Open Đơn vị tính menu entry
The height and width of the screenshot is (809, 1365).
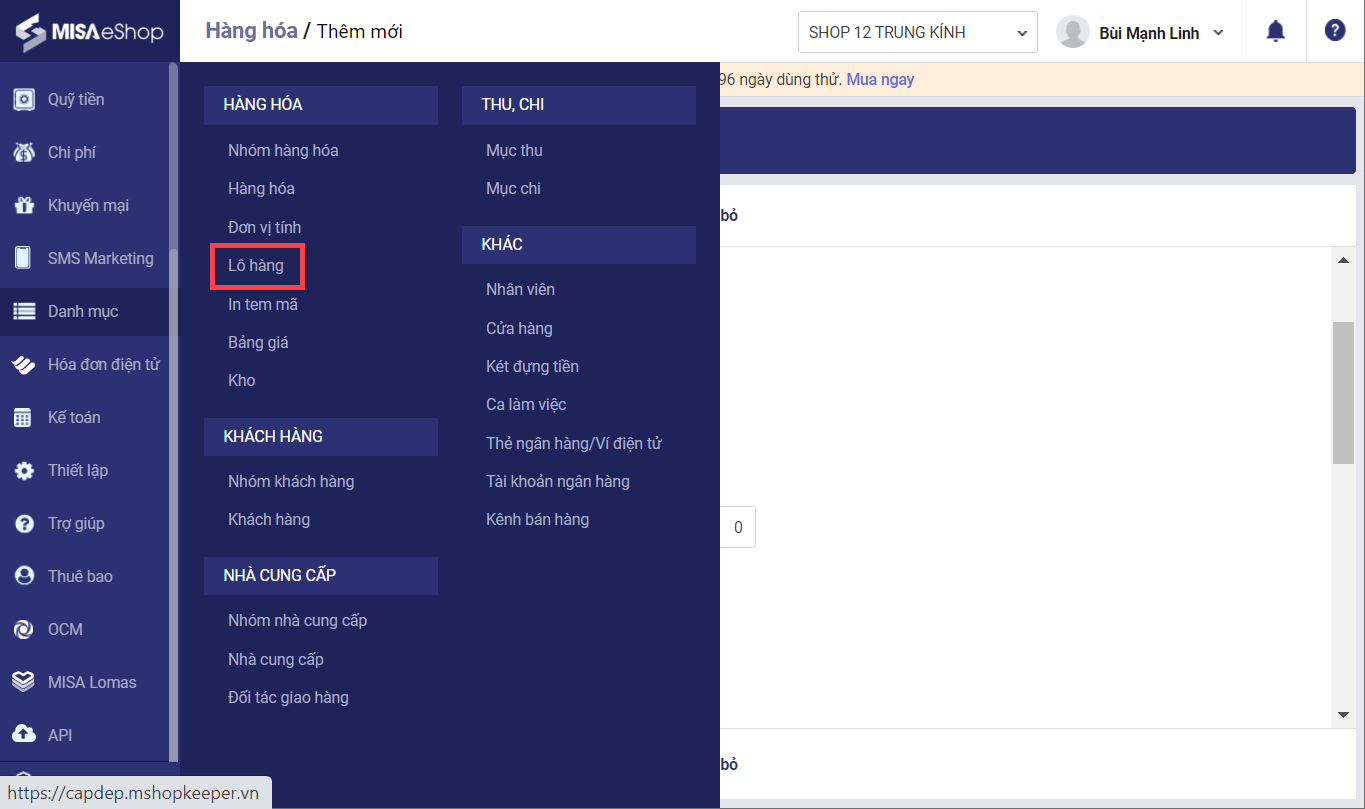(x=264, y=227)
